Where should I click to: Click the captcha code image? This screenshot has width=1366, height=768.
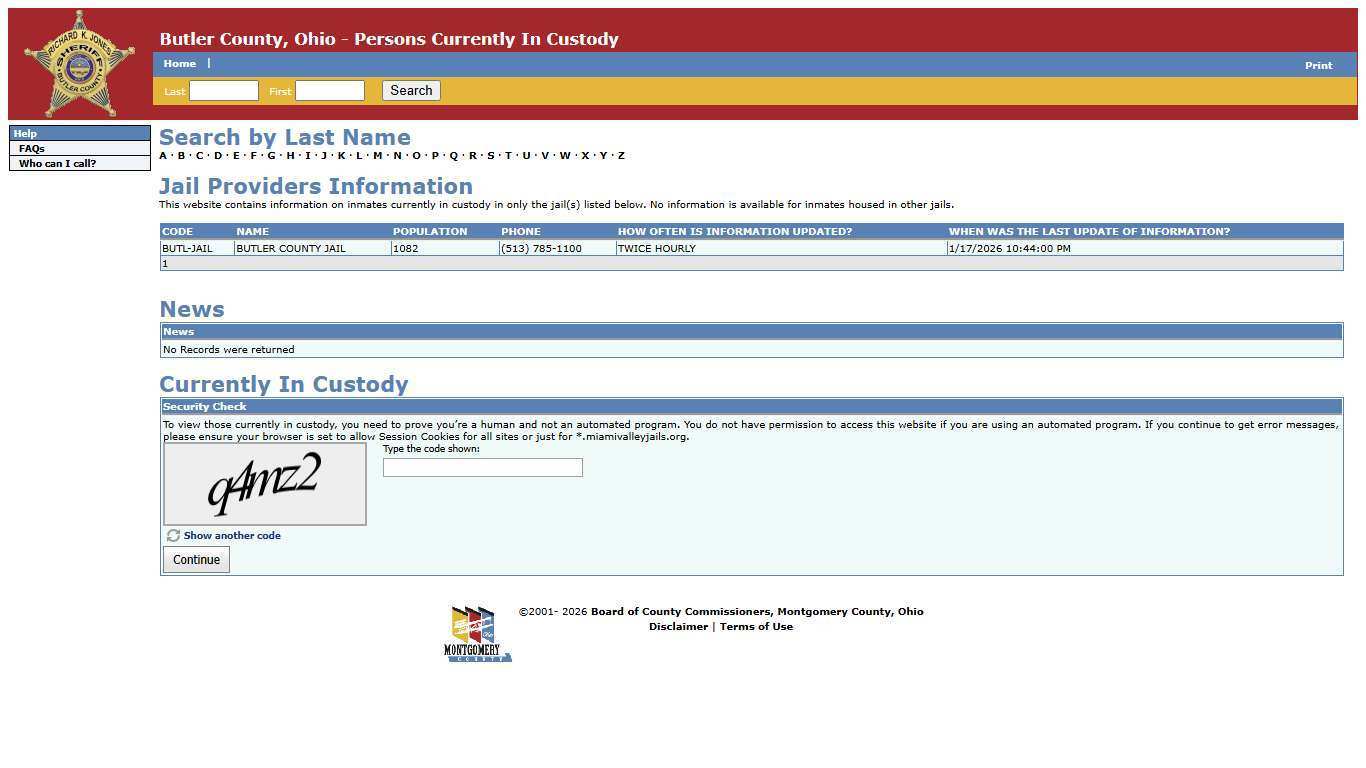265,484
